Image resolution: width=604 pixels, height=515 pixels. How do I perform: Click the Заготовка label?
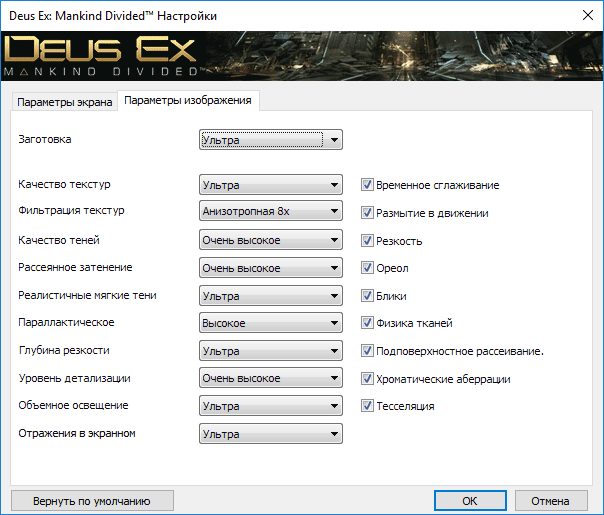click(45, 139)
